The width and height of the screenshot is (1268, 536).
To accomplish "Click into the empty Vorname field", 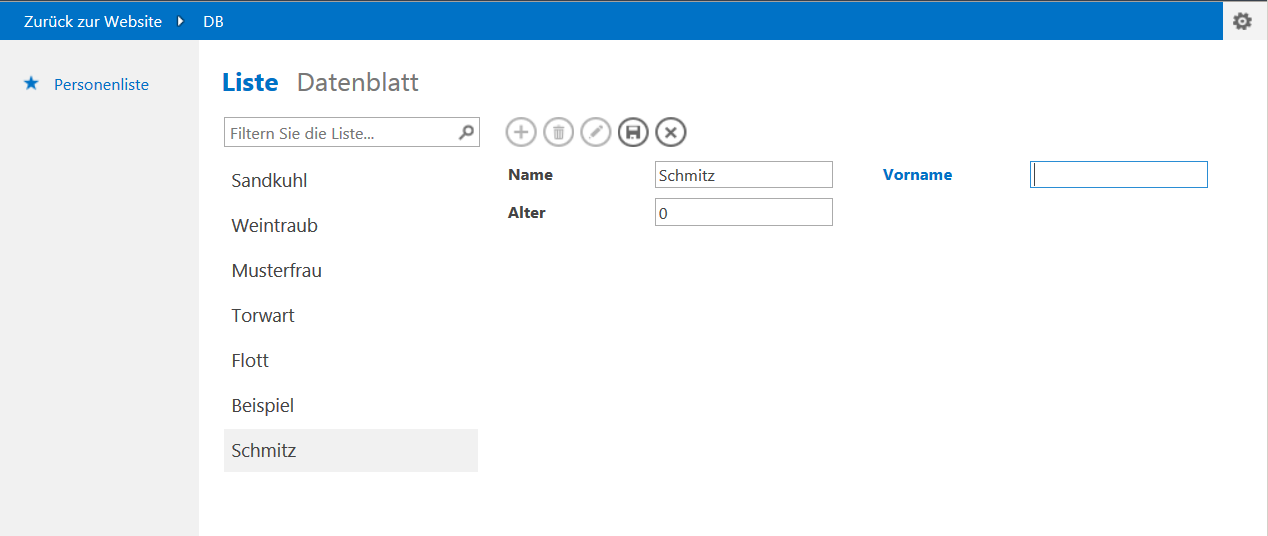I will pyautogui.click(x=1118, y=175).
